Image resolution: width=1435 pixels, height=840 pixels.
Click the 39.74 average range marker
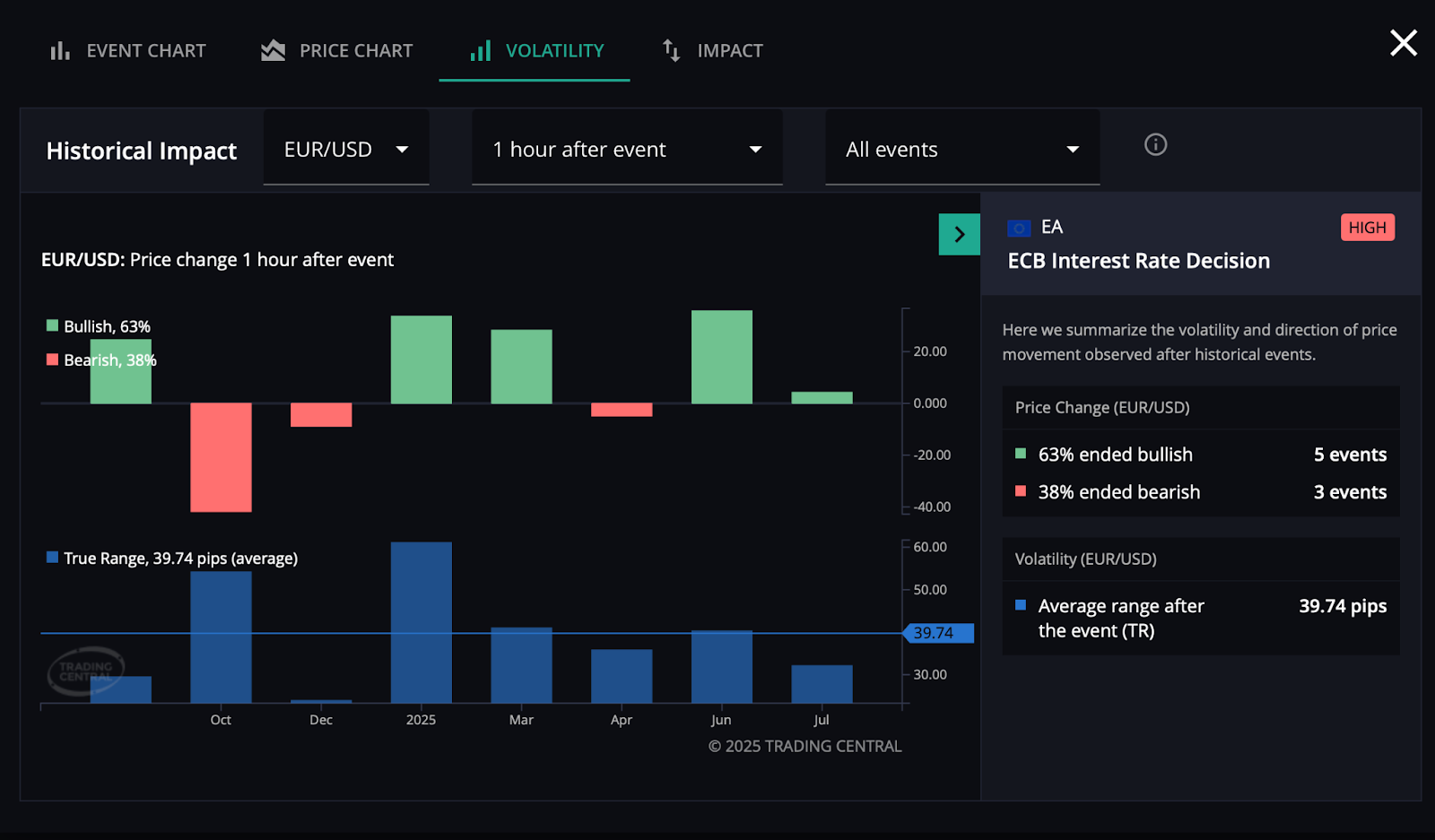point(938,633)
